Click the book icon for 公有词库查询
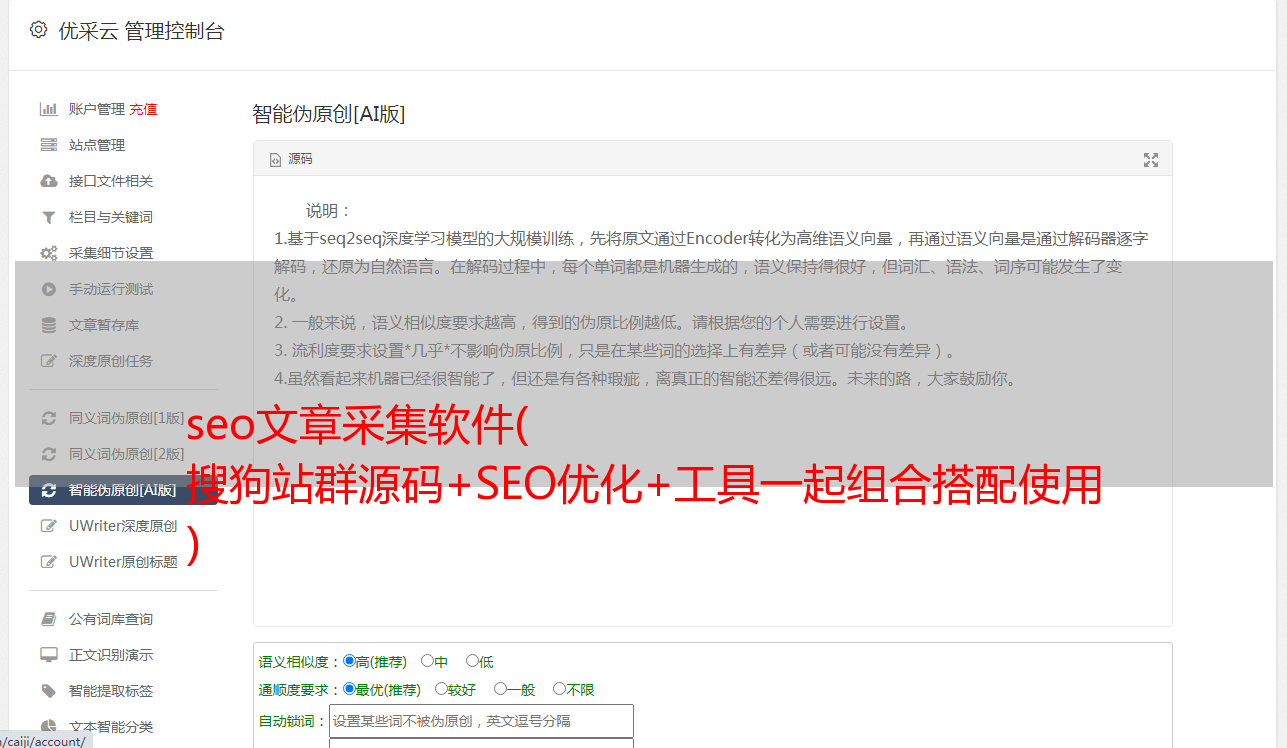 pyautogui.click(x=48, y=619)
